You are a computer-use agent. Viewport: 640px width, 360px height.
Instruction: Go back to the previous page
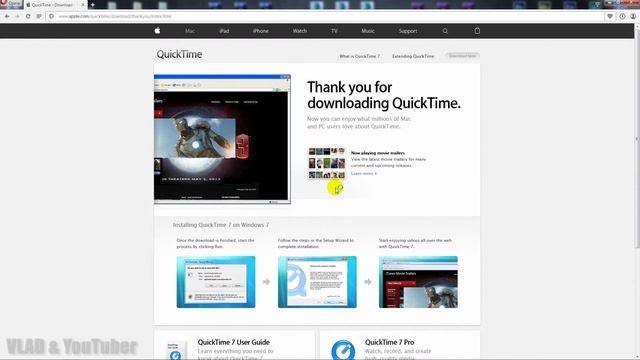tap(7, 16)
